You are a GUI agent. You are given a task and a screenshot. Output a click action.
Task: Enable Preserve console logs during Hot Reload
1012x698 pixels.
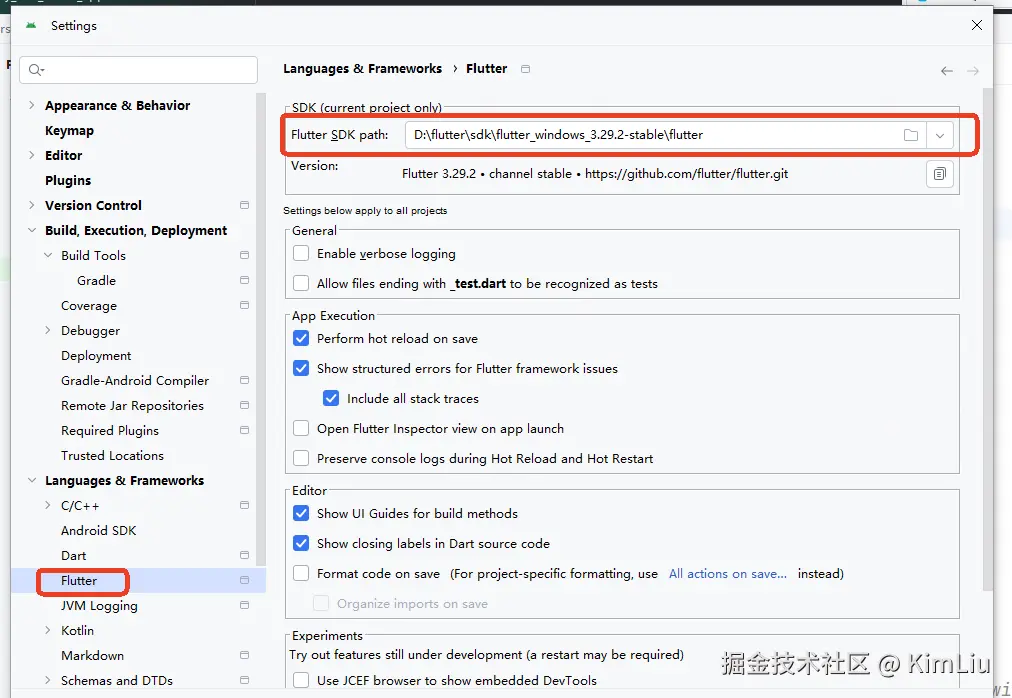[x=301, y=458]
